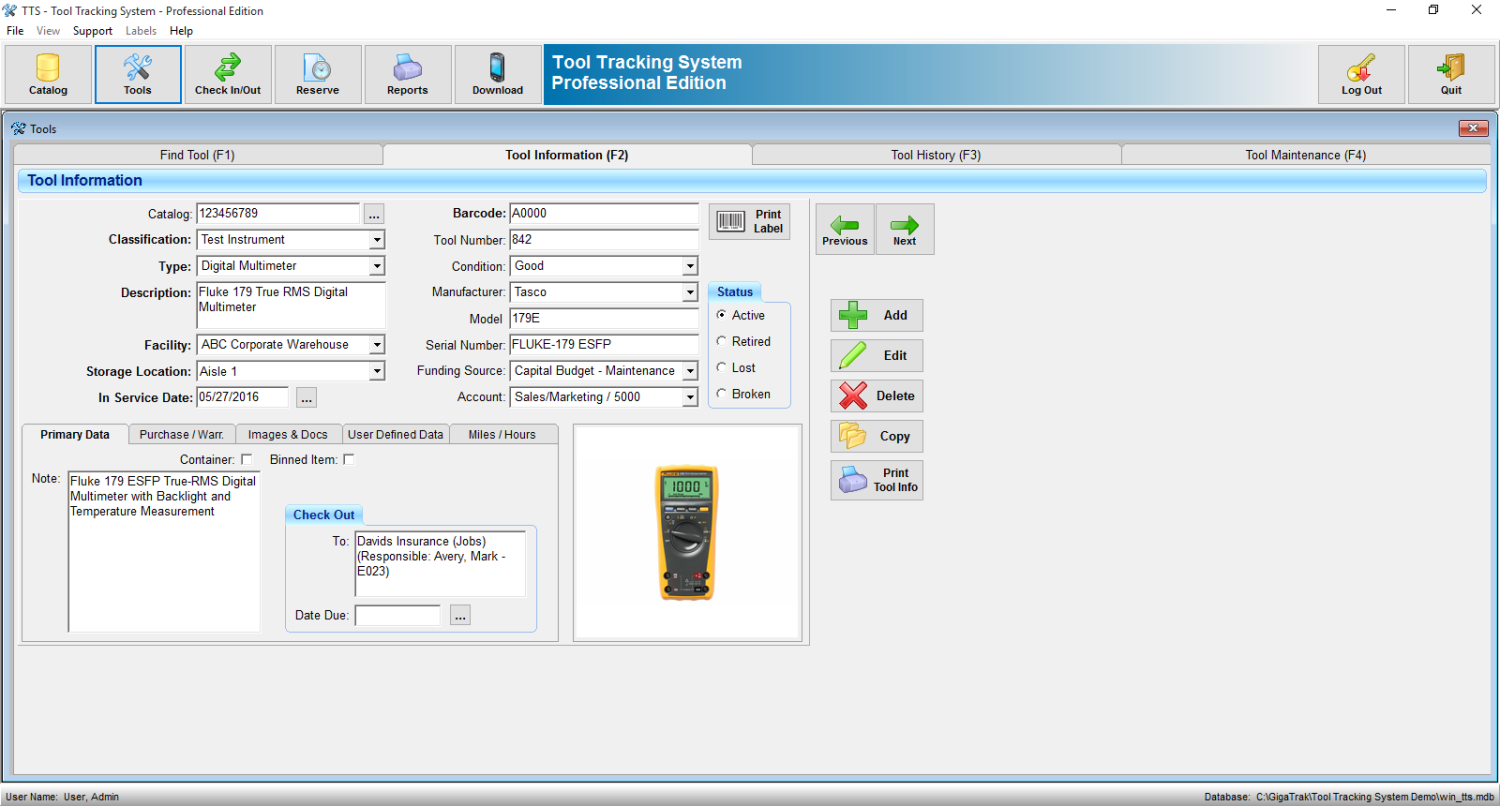Set tool status to Retired

(x=721, y=341)
